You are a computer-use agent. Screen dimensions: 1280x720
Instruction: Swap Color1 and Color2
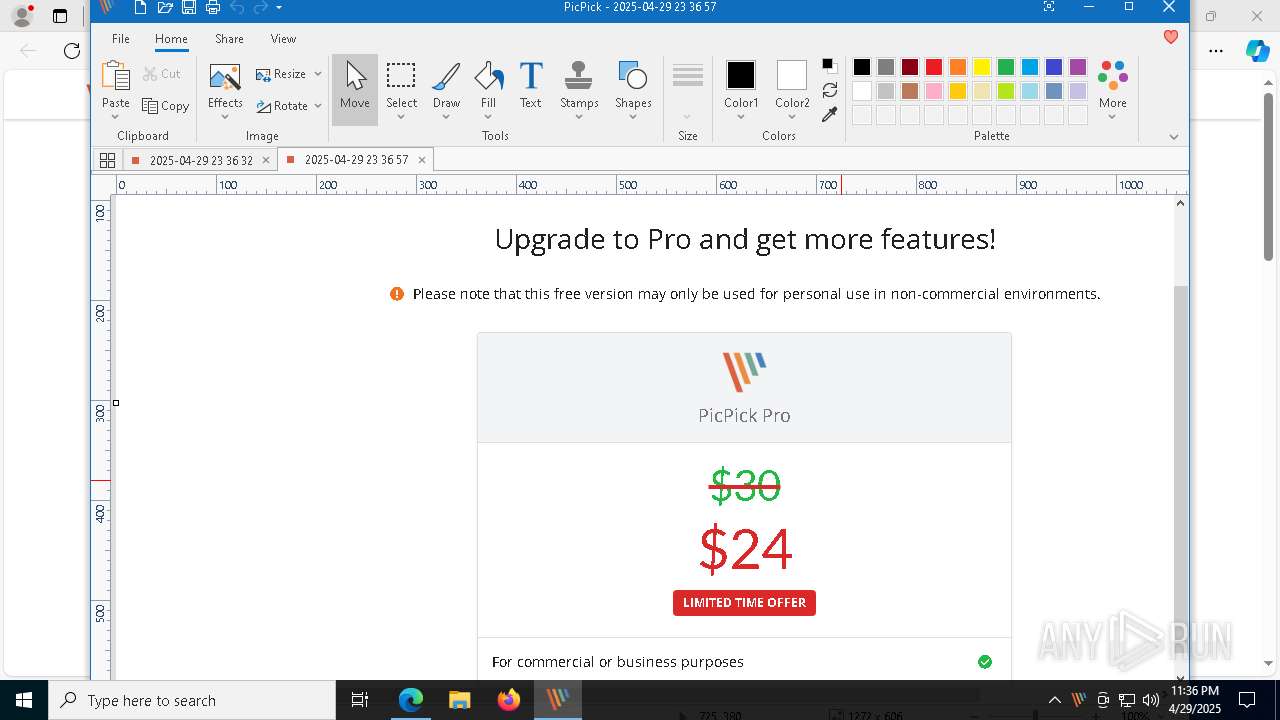(830, 90)
